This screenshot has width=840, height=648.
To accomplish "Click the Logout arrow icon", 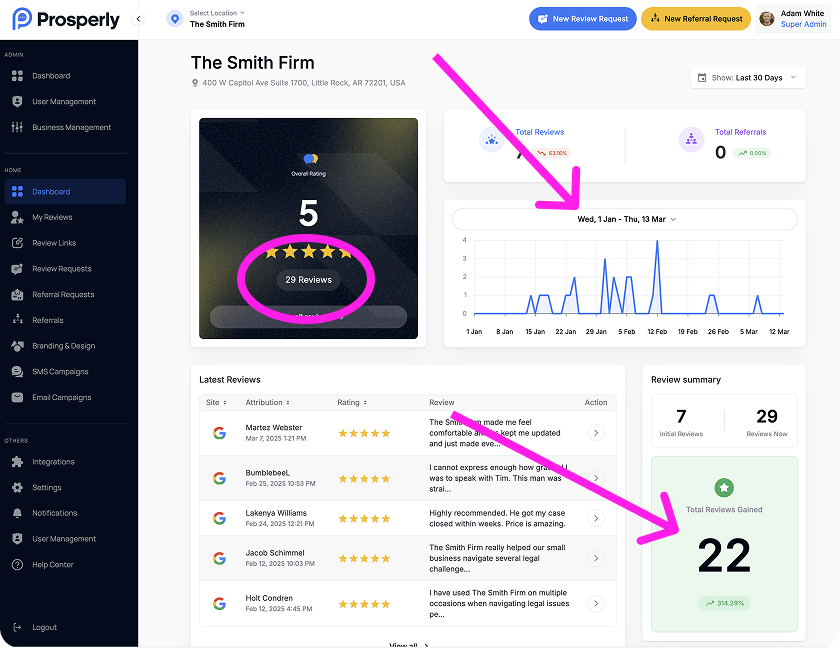I will (x=17, y=627).
